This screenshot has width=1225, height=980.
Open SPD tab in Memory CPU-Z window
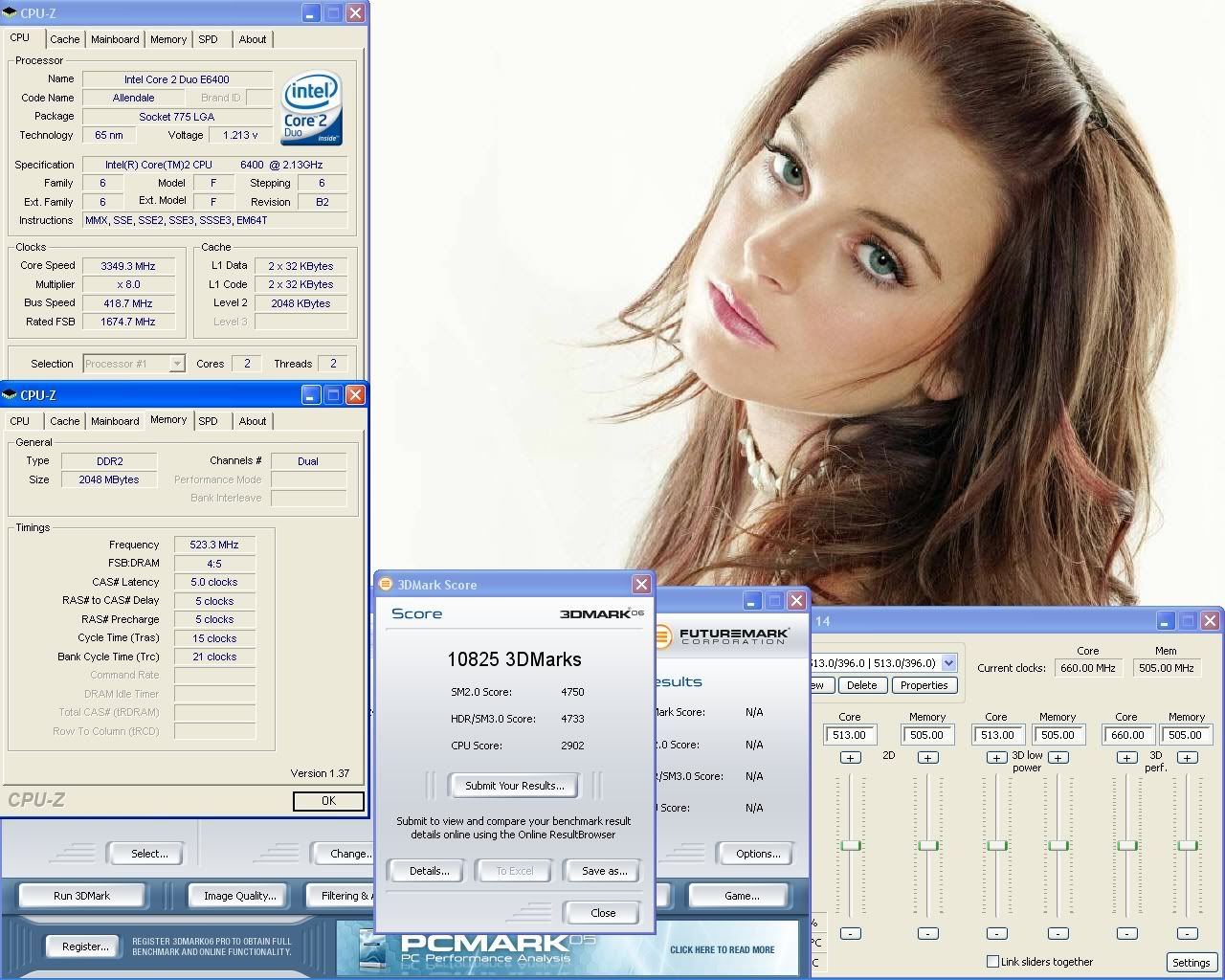tap(208, 421)
